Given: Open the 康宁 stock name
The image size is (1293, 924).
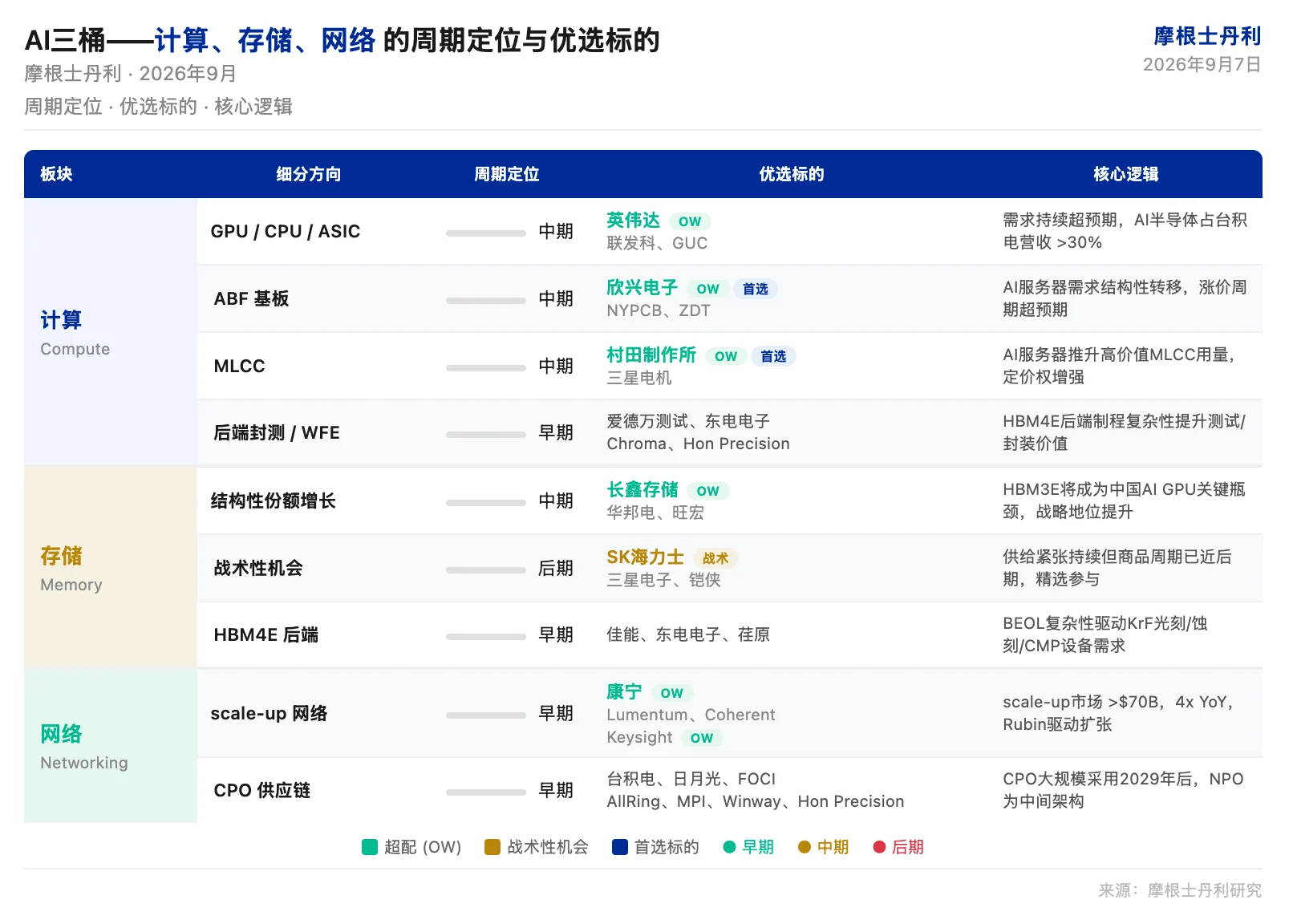Looking at the screenshot, I should click(625, 692).
